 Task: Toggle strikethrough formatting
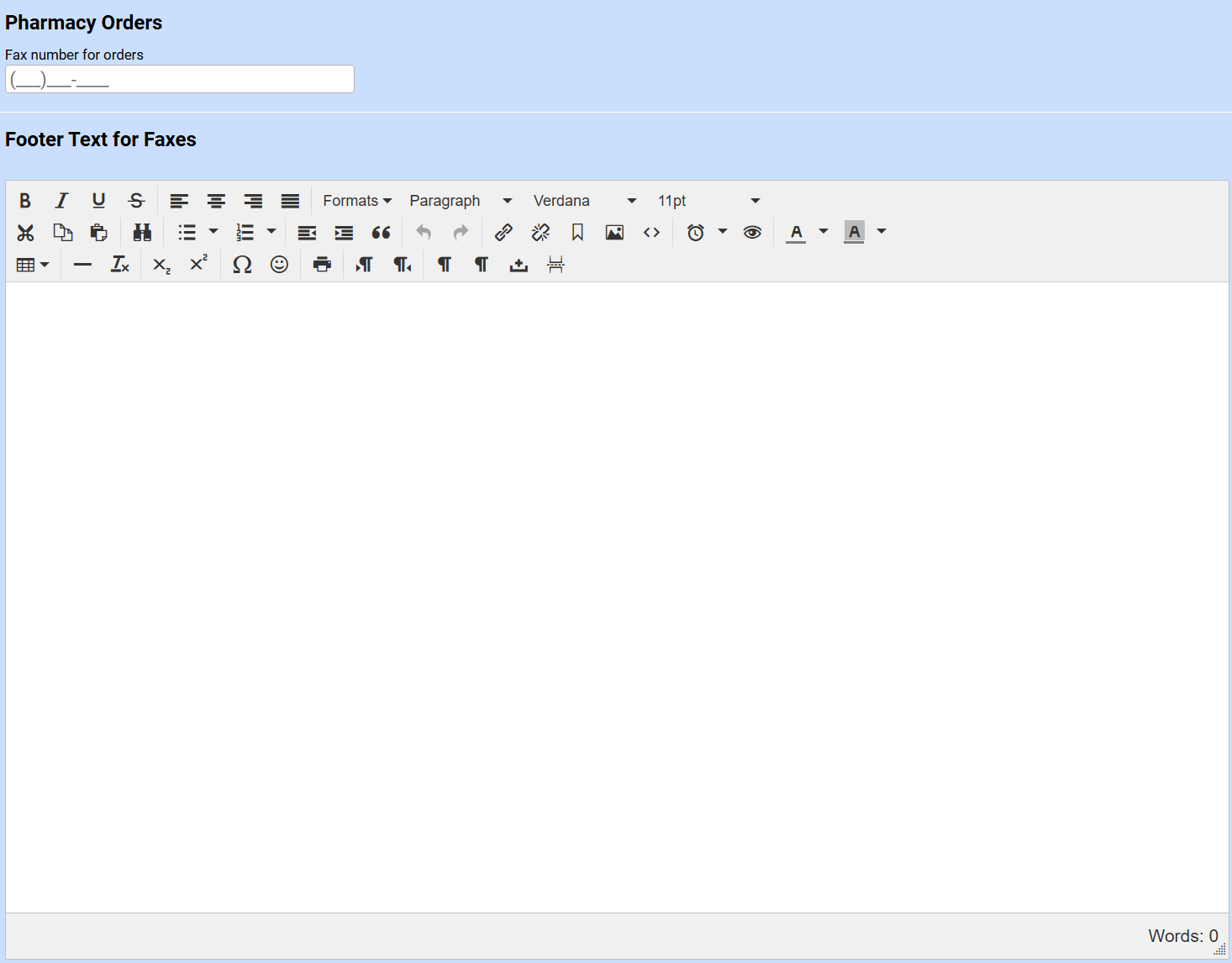coord(136,201)
